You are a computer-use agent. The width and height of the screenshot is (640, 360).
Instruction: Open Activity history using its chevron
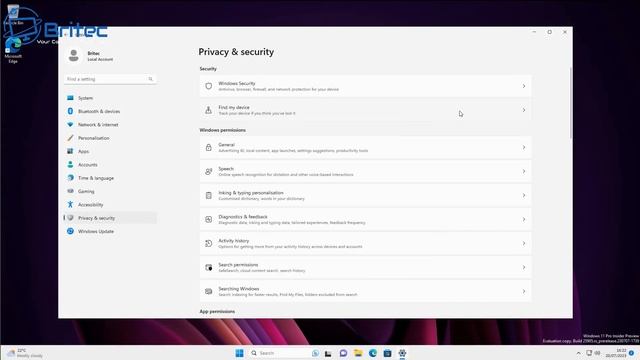point(524,243)
